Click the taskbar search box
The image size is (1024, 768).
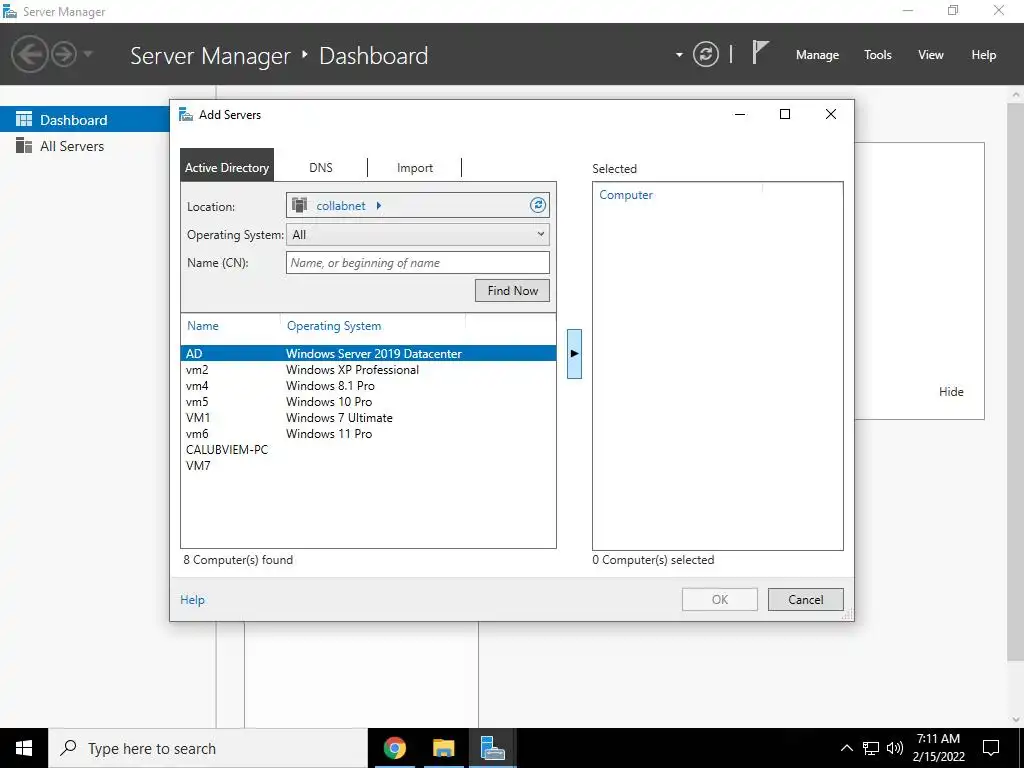208,748
